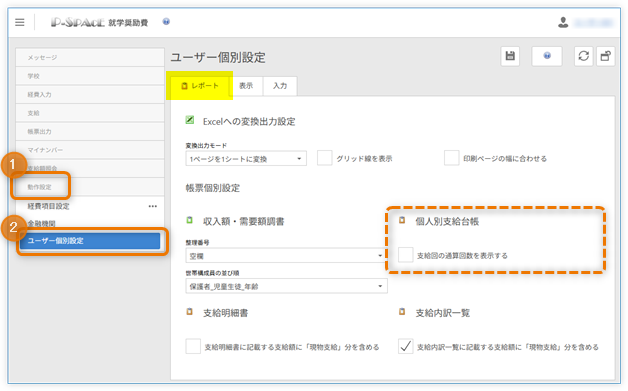This screenshot has width=628, height=391.
Task: Toggle 印刷ページの幅に合わせる checkbox
Action: tap(451, 158)
